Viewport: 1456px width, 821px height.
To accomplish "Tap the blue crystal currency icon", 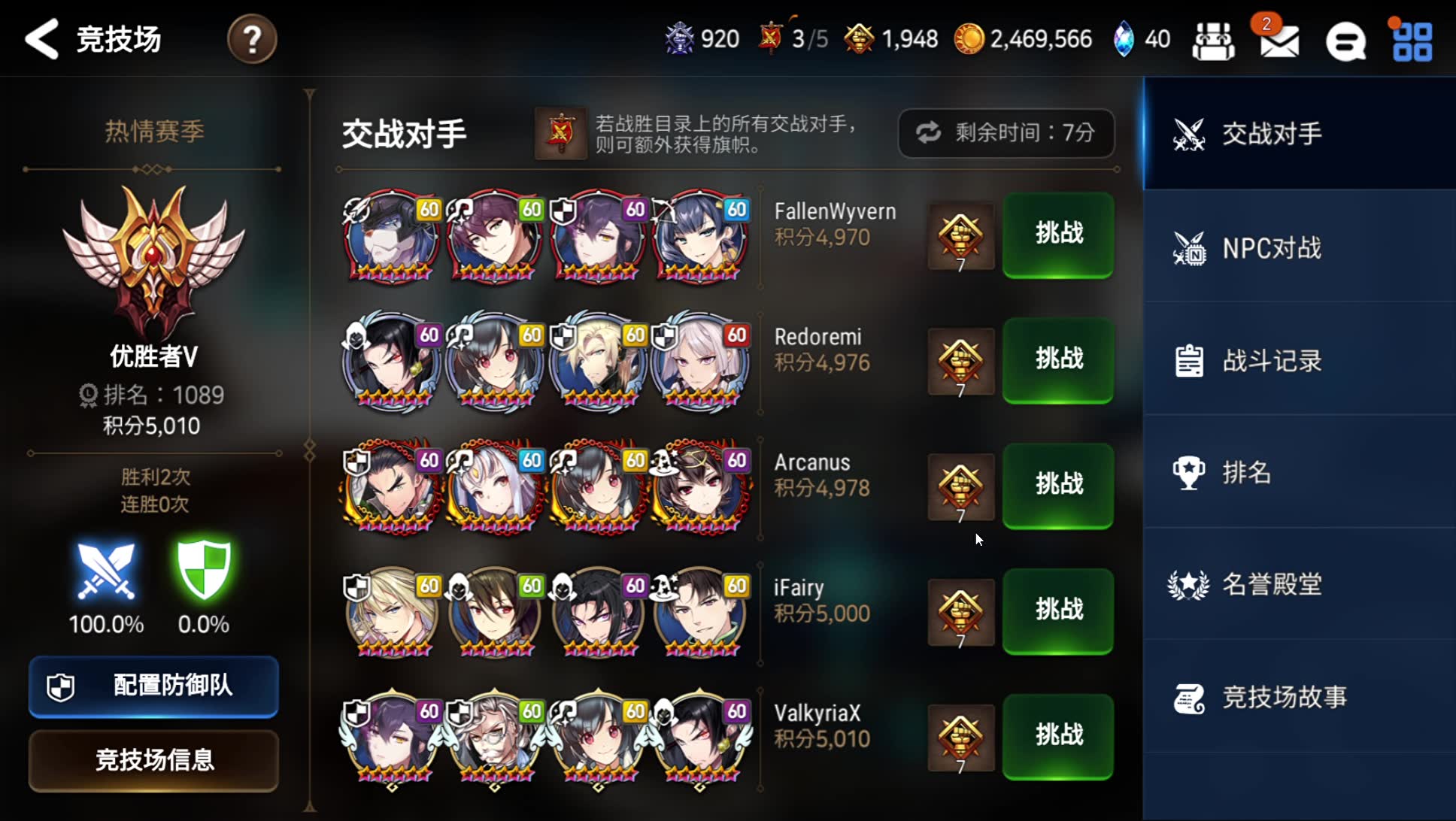I will 1124,38.
